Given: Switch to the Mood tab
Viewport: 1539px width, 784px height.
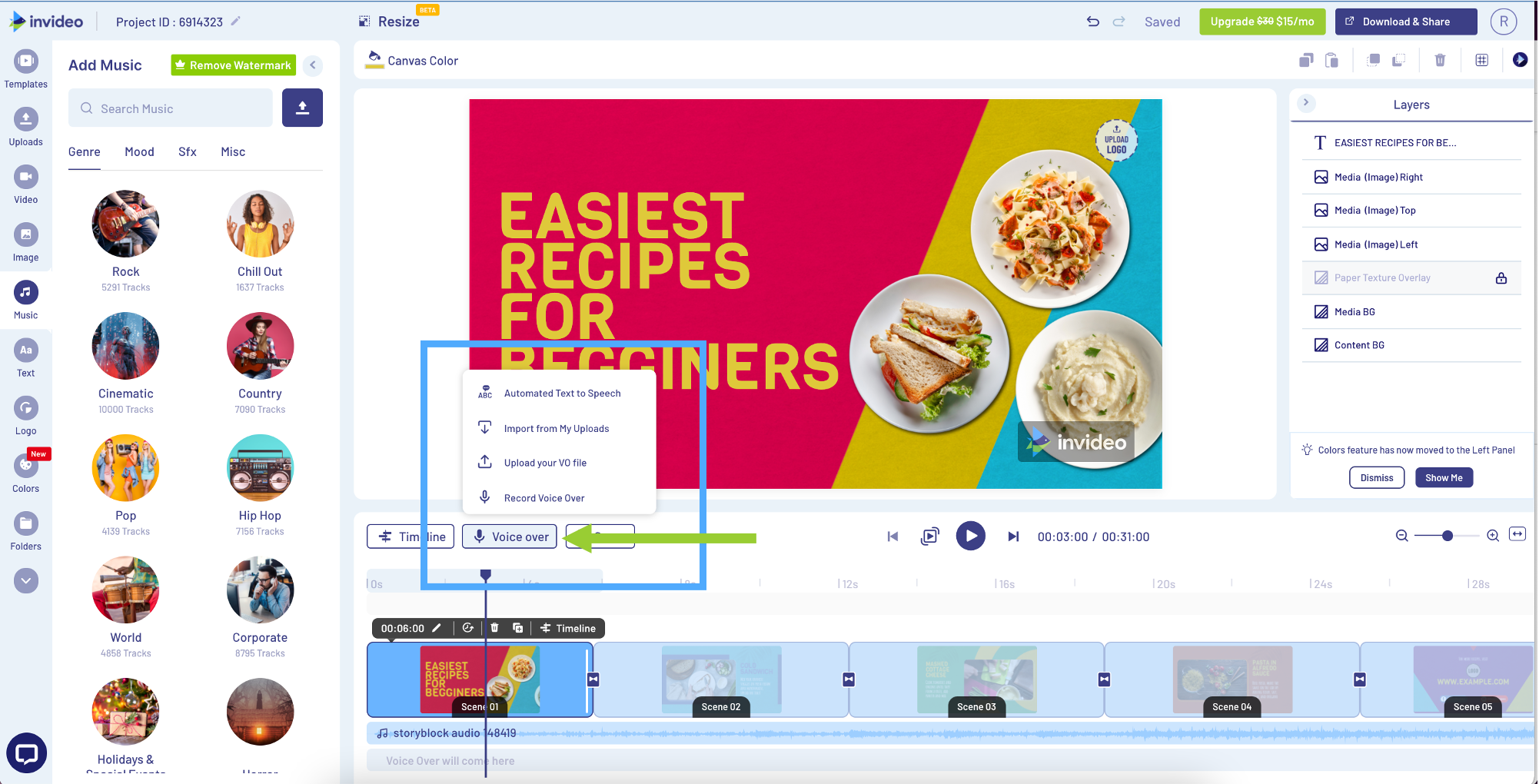Looking at the screenshot, I should pyautogui.click(x=139, y=151).
